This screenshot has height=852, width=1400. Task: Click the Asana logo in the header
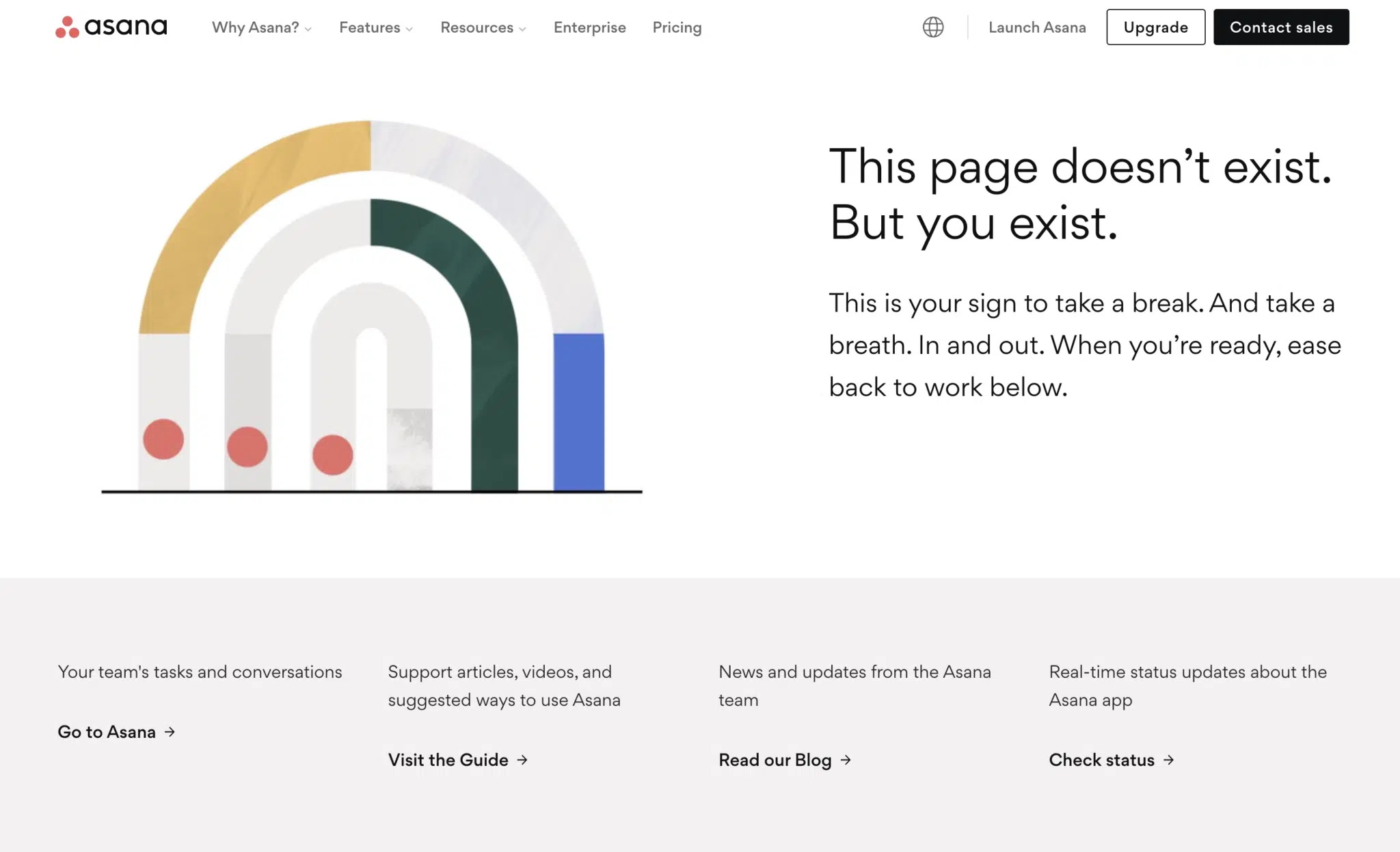(111, 27)
